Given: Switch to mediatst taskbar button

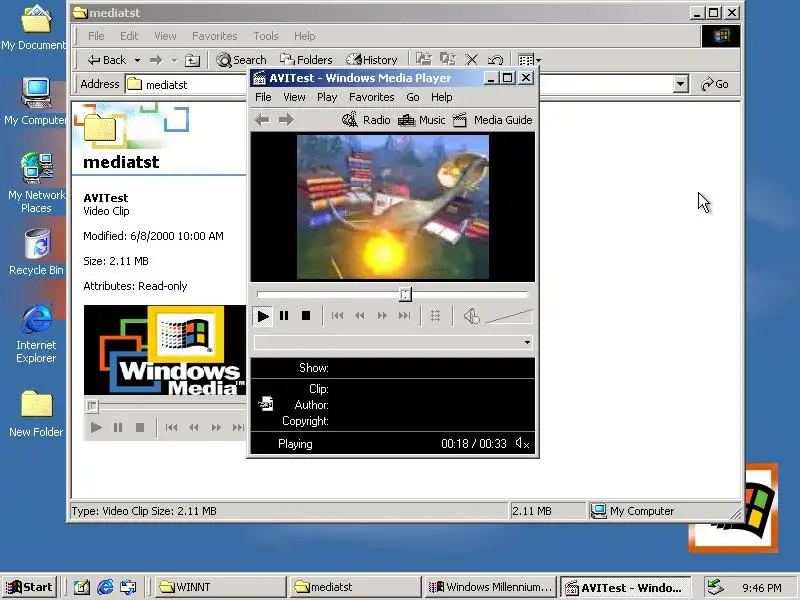Looking at the screenshot, I should coord(355,587).
